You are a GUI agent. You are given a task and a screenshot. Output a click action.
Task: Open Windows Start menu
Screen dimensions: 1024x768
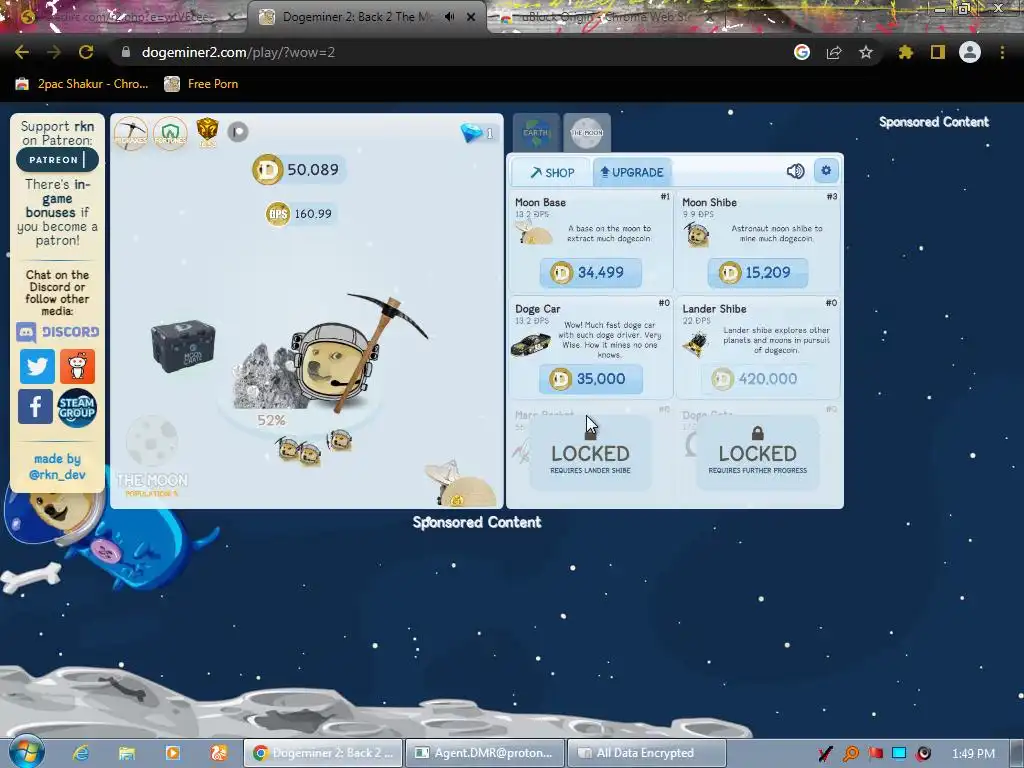26,752
